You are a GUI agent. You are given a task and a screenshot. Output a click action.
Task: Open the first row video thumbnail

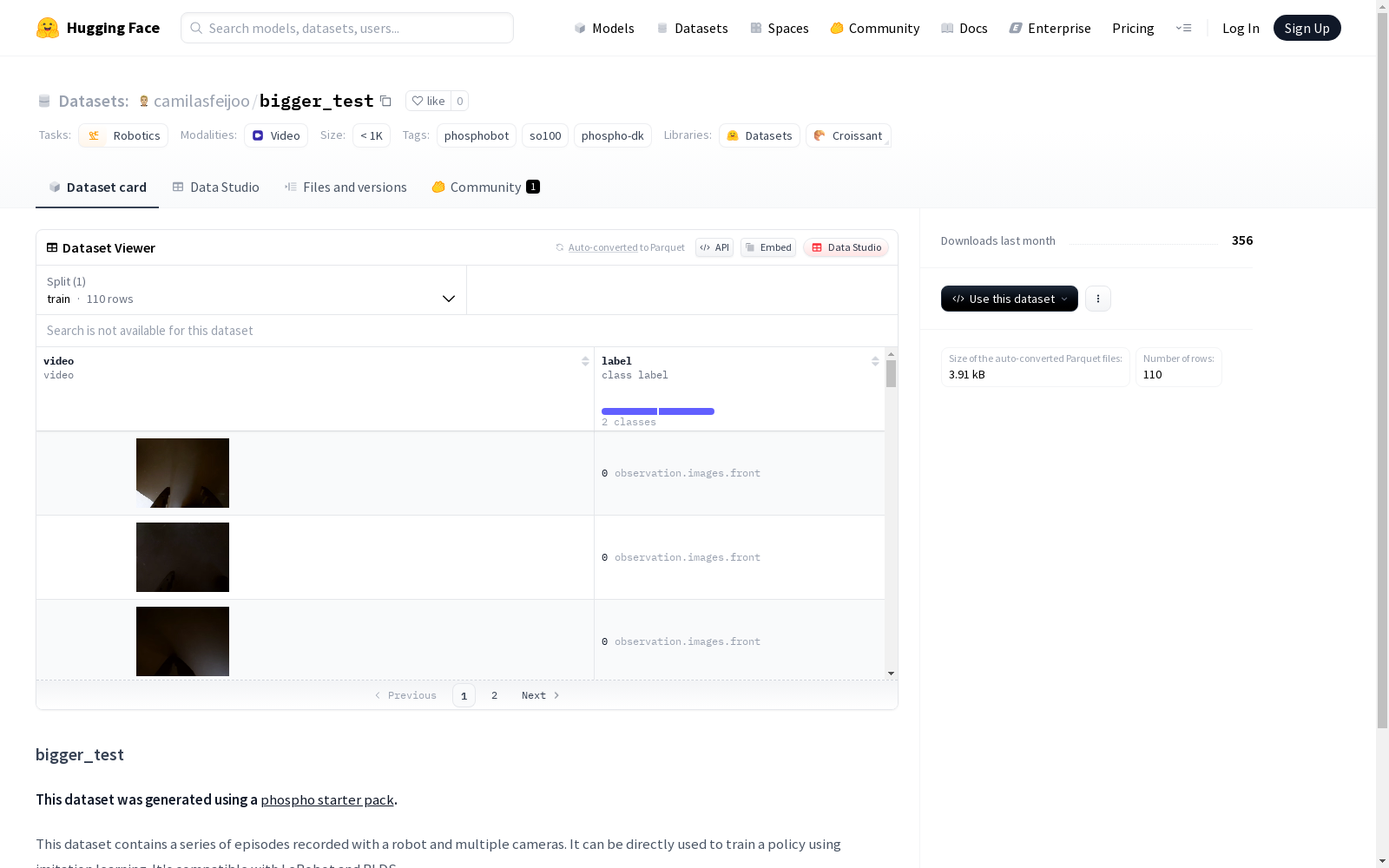click(x=182, y=473)
